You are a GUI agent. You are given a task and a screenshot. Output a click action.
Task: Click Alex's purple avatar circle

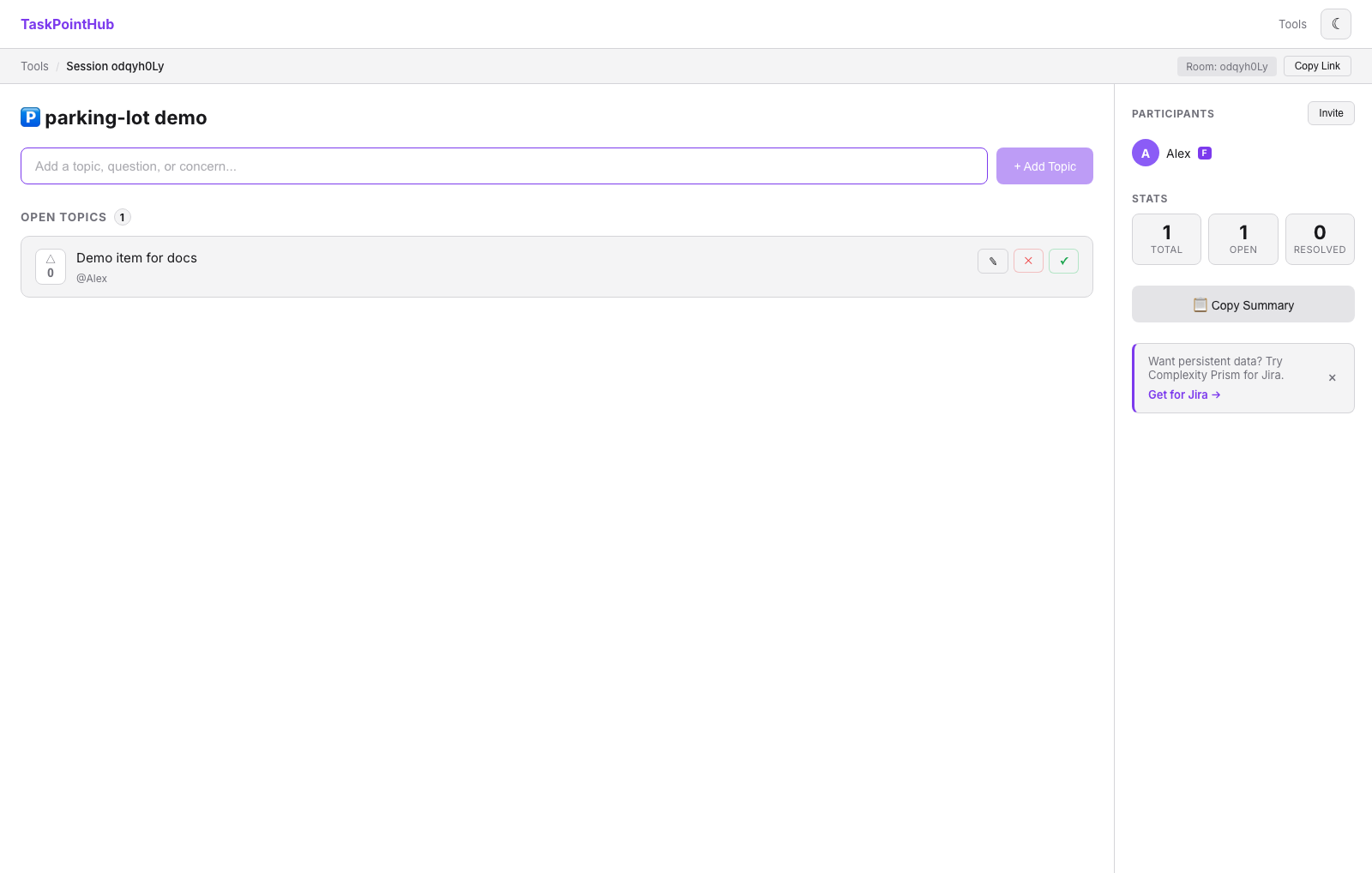1146,153
